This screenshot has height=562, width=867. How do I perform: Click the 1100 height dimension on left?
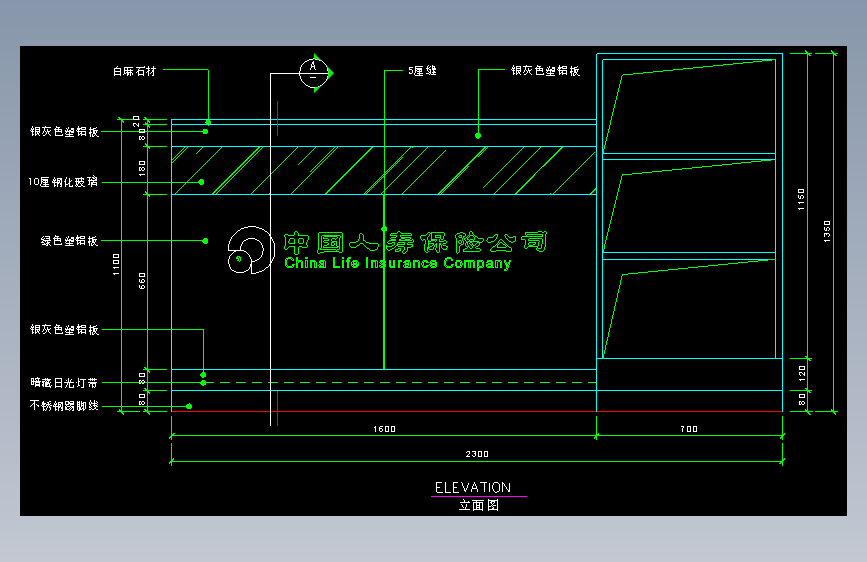coord(116,264)
